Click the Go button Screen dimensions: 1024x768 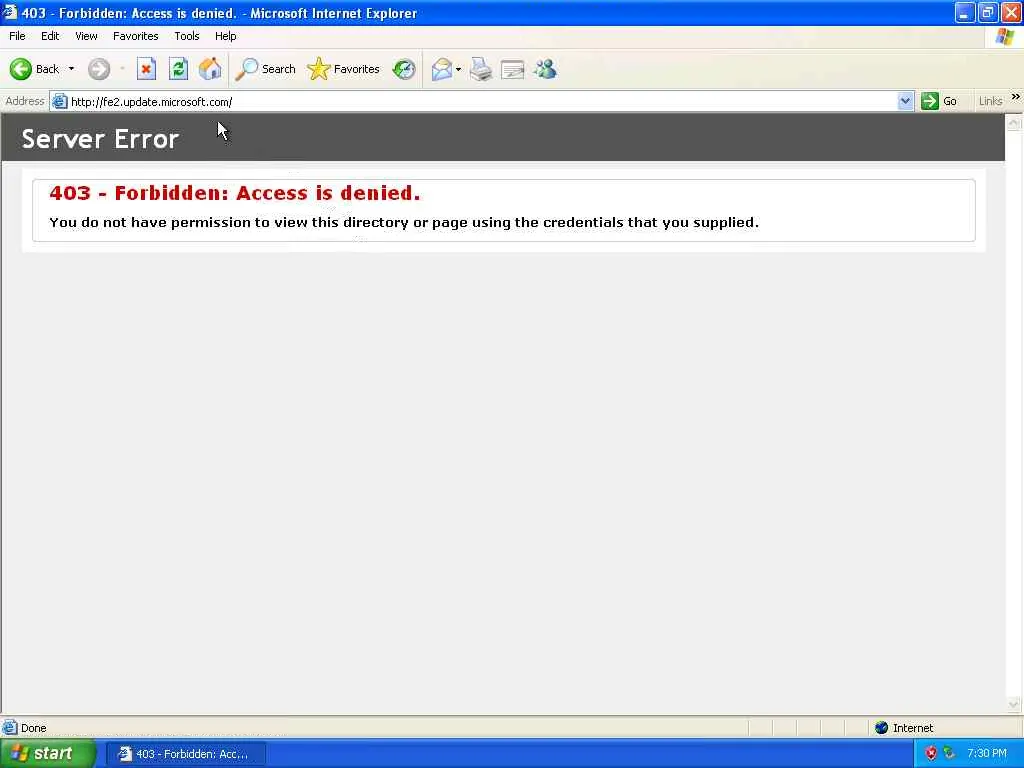[939, 101]
